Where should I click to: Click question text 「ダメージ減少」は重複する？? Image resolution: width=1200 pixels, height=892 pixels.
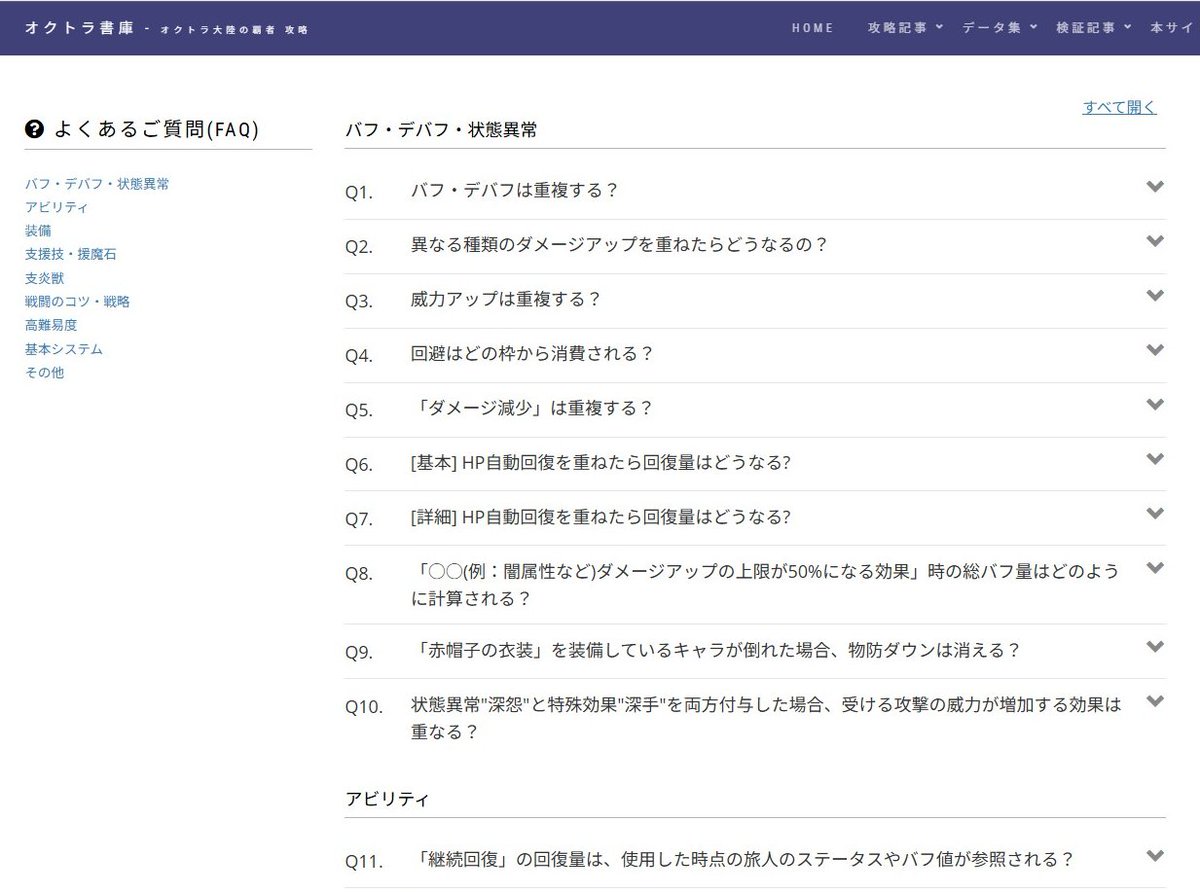tap(532, 408)
